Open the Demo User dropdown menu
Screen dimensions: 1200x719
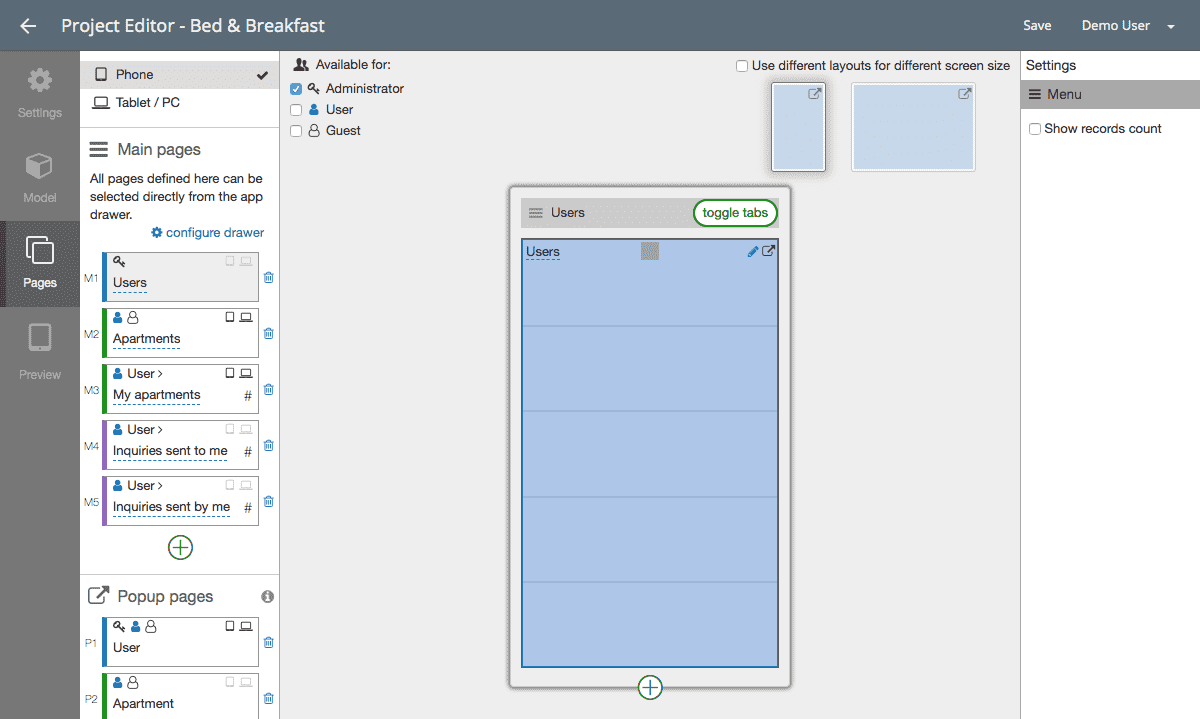1127,26
